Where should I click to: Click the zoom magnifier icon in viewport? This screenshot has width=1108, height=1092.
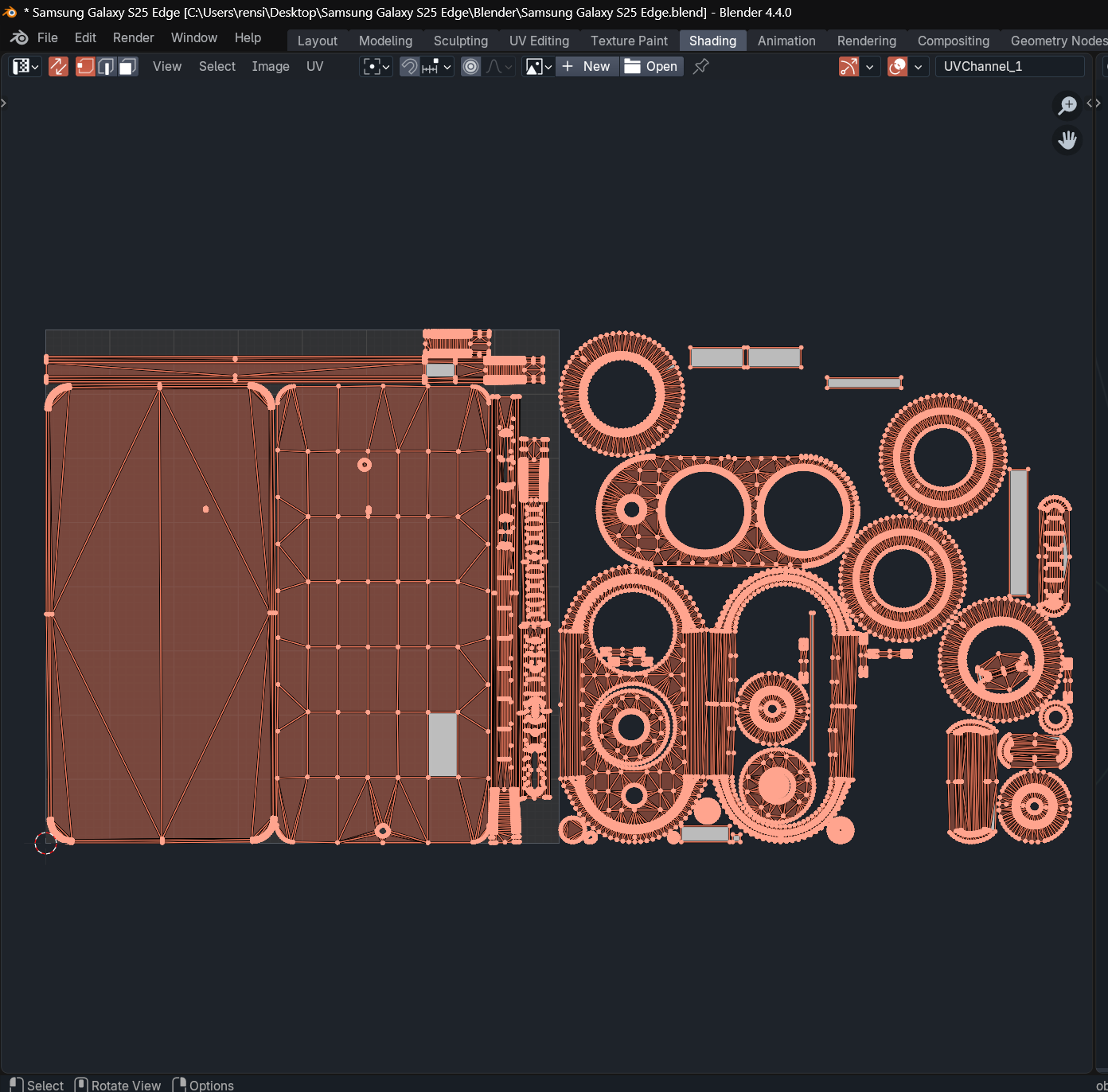tap(1067, 105)
